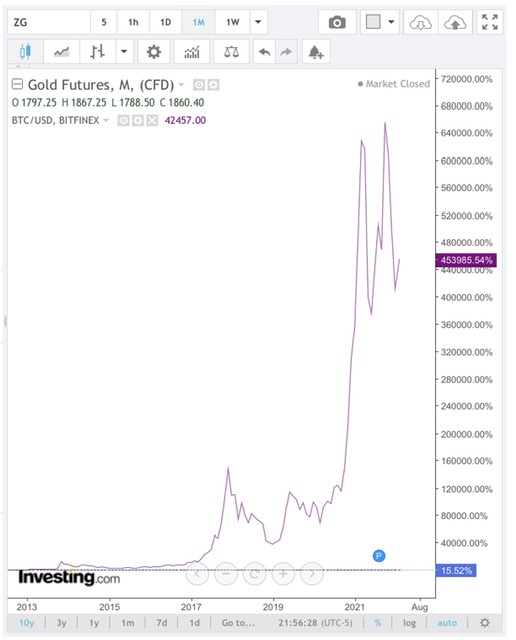
Task: Open chart properties gear icon
Action: [153, 52]
